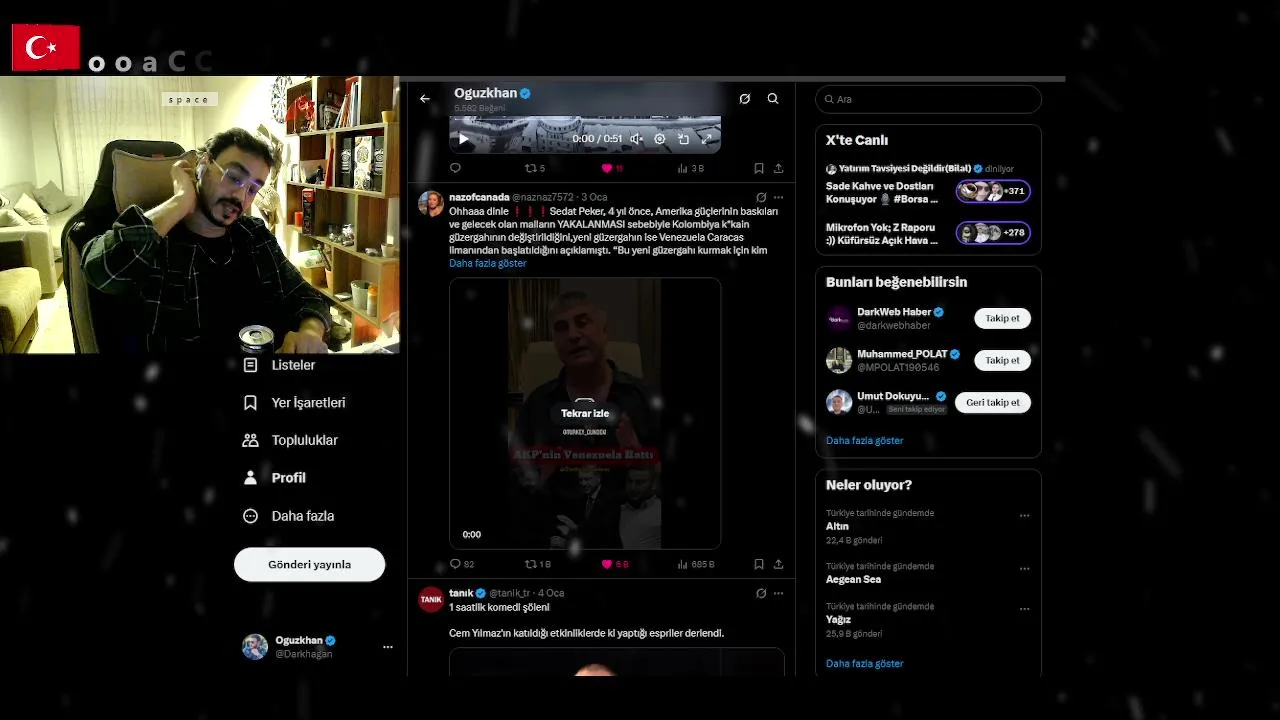Open Listeler in the sidebar
The image size is (1280, 720).
[x=280, y=365]
